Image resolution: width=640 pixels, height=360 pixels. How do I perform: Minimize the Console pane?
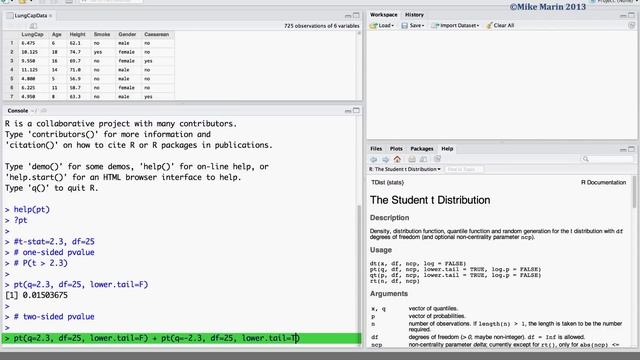tap(348, 111)
